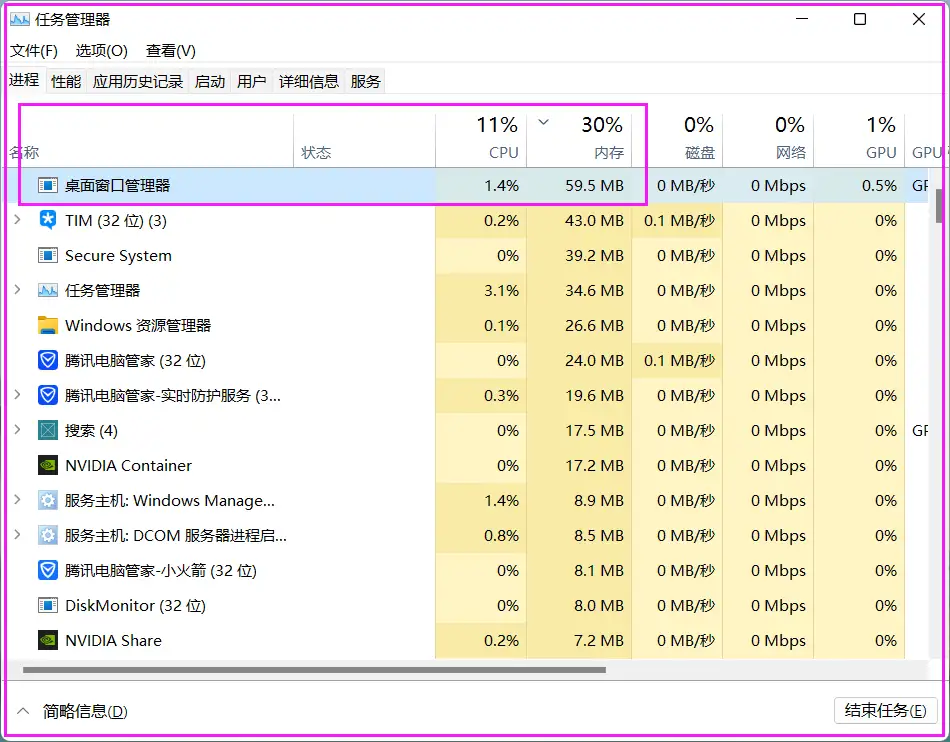Click the 3.1% CPU value

[x=502, y=291]
